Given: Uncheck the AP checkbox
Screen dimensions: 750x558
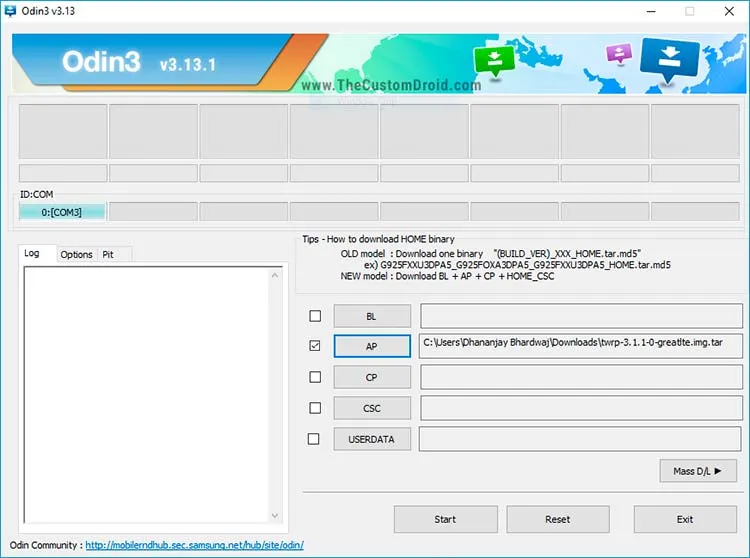Looking at the screenshot, I should (x=315, y=346).
